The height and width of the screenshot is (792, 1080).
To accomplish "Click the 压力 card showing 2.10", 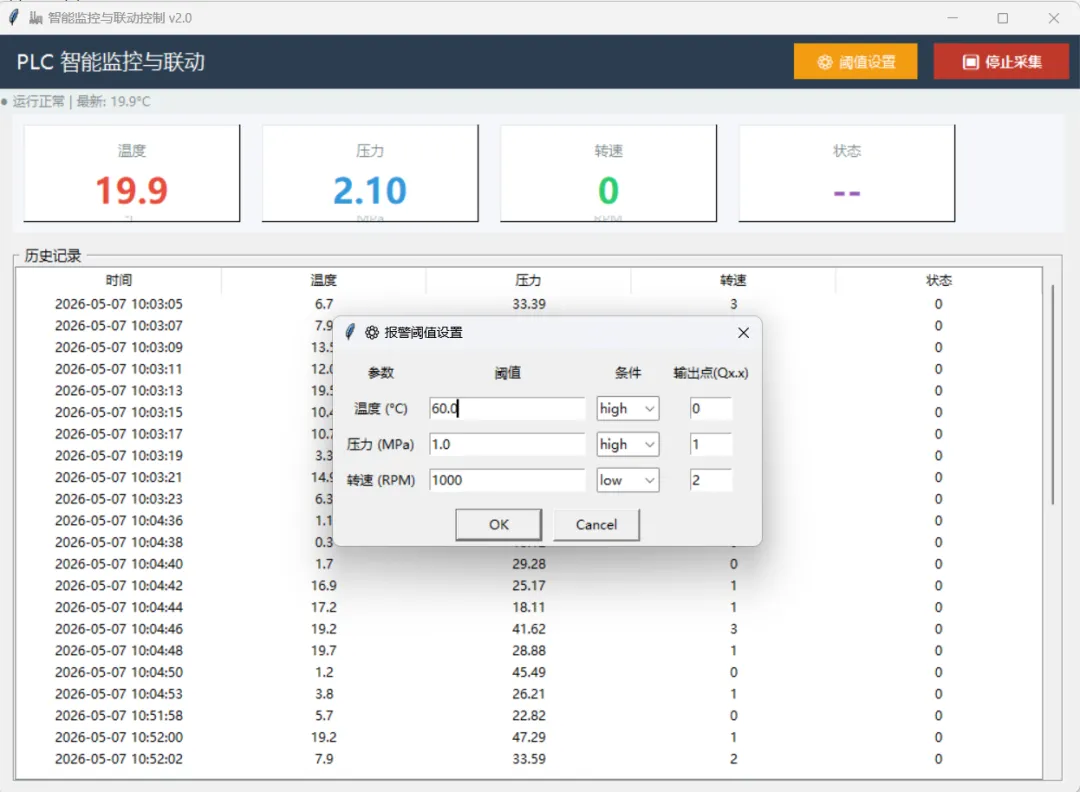I will click(x=370, y=174).
